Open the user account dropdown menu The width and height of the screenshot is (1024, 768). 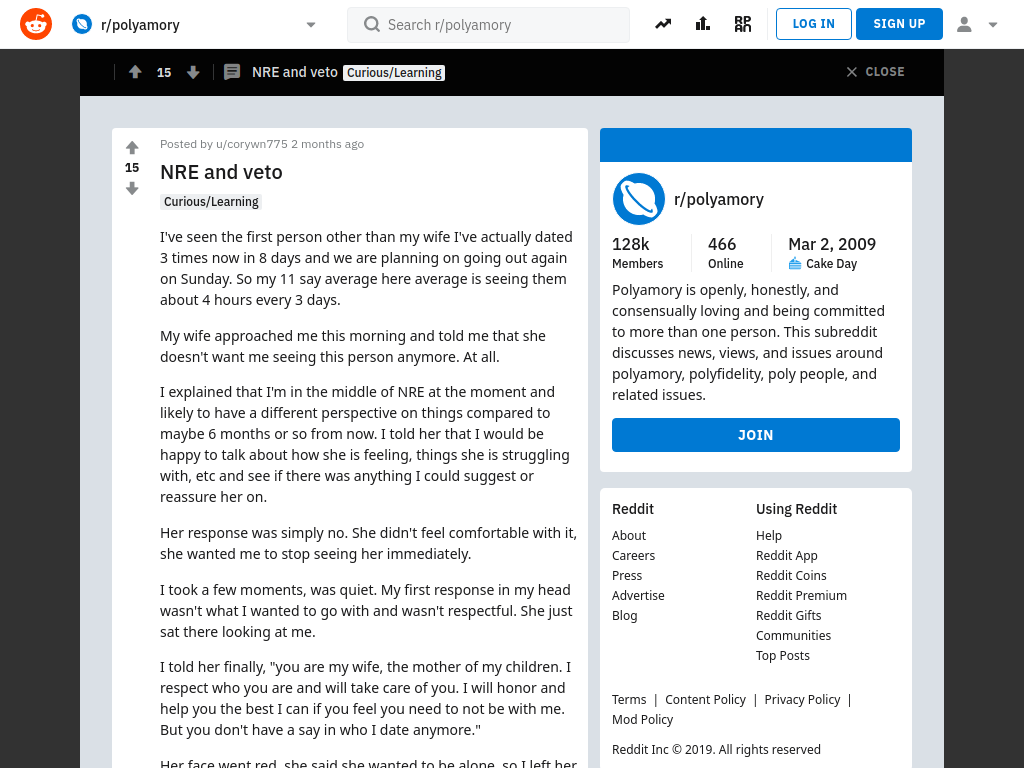pyautogui.click(x=977, y=24)
